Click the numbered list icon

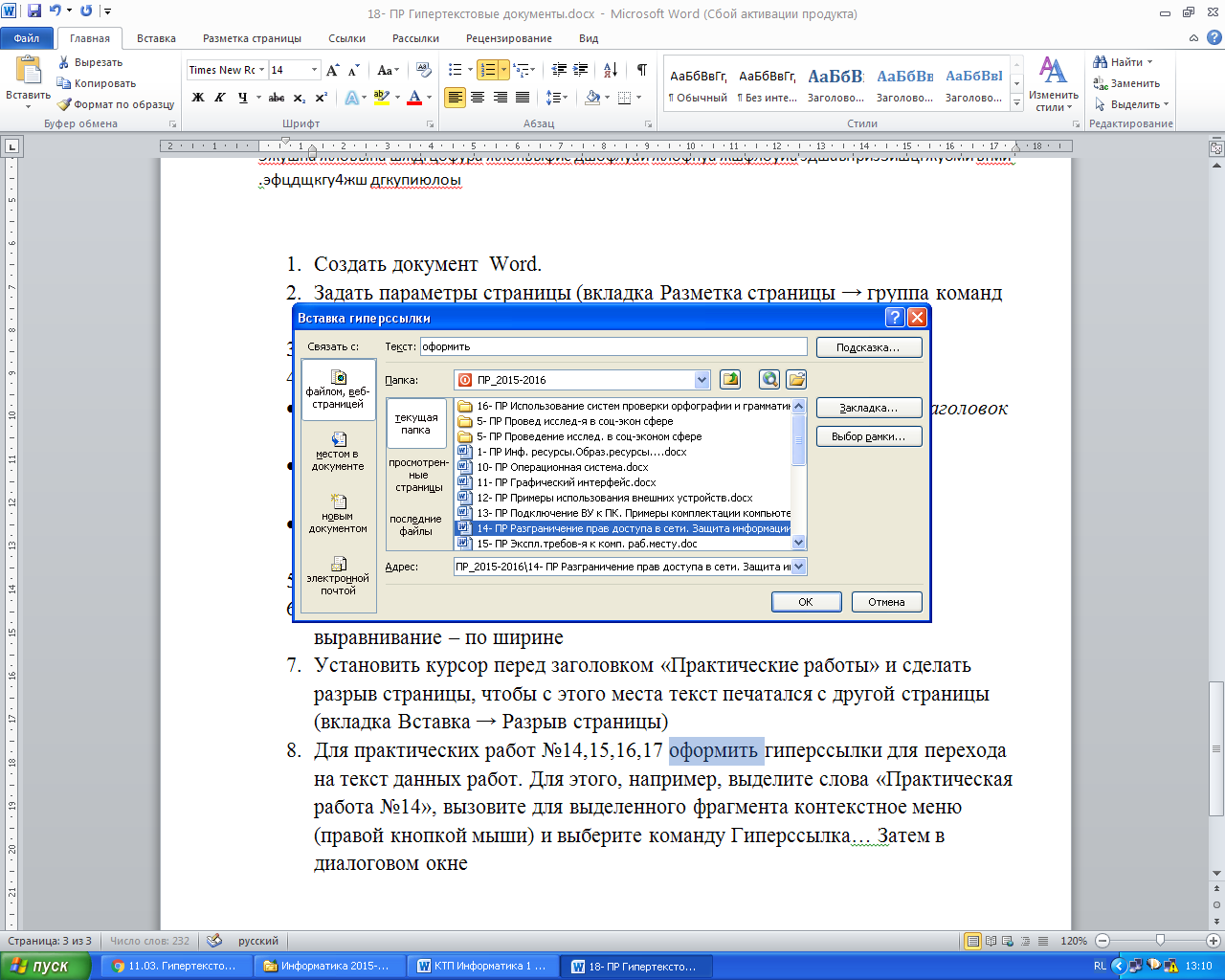487,70
